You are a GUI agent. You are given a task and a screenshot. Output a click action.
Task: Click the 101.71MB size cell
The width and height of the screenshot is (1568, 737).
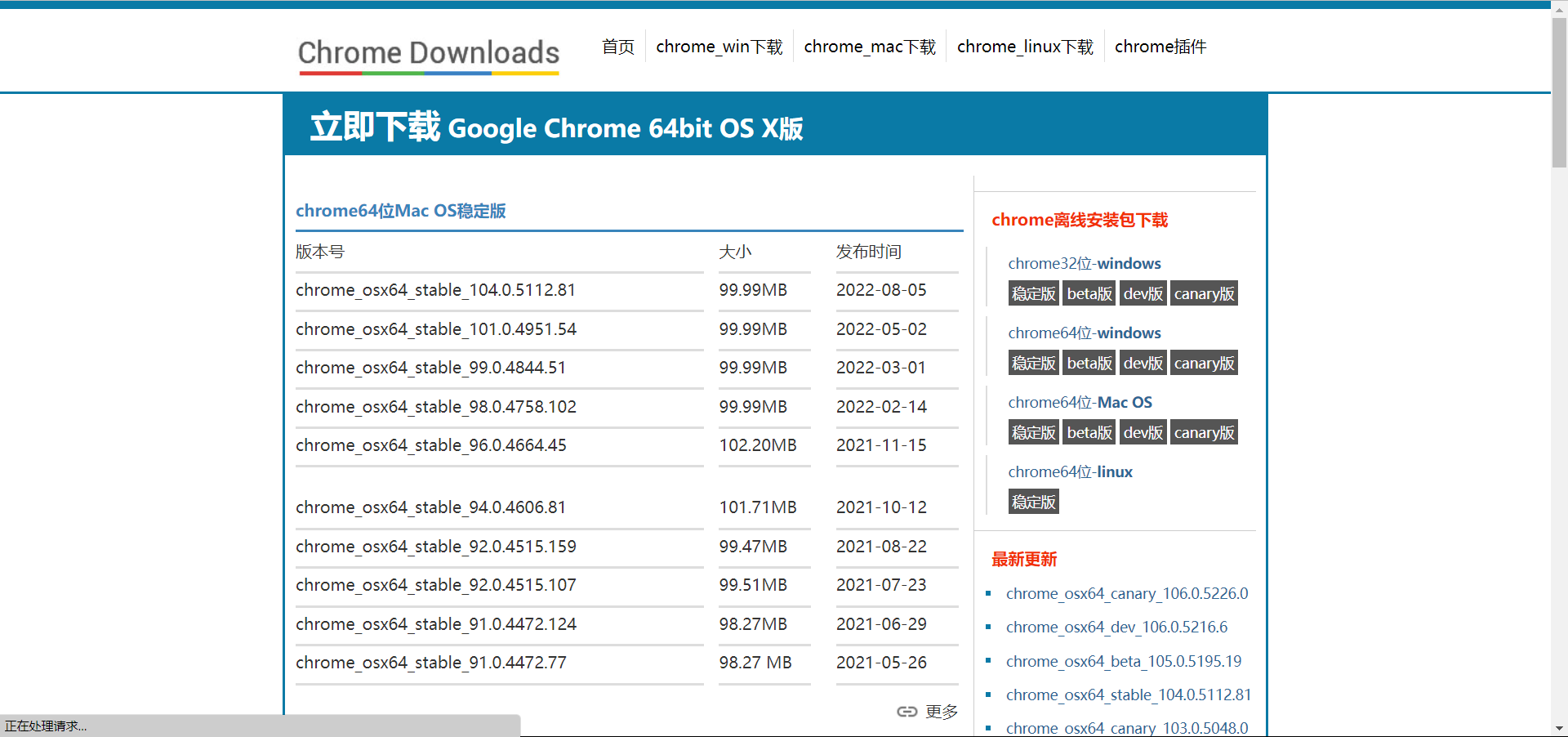[758, 507]
